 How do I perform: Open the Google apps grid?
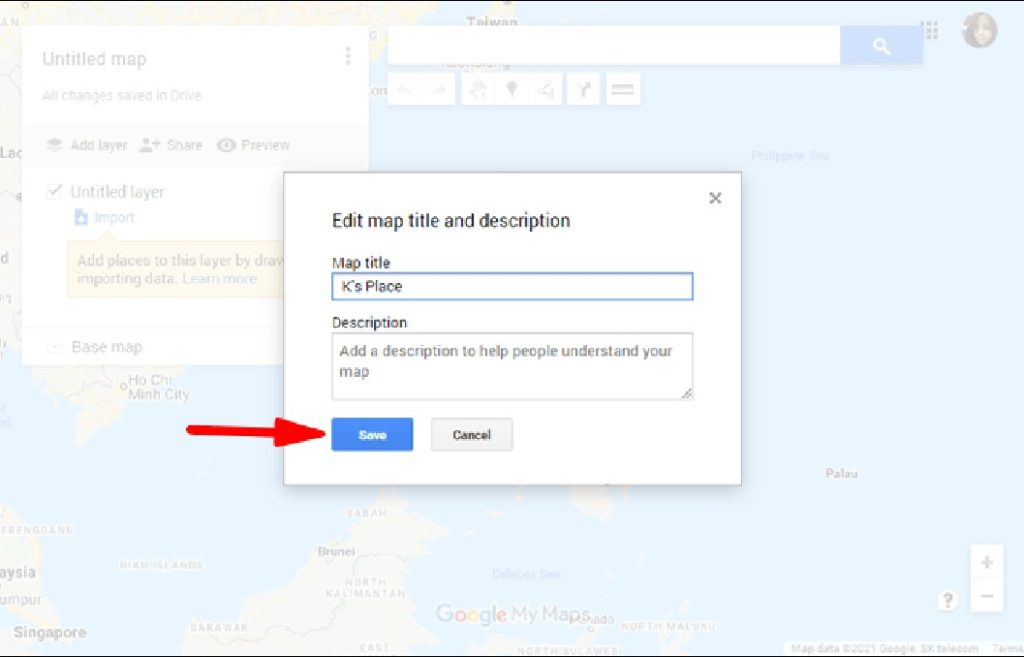pos(931,31)
